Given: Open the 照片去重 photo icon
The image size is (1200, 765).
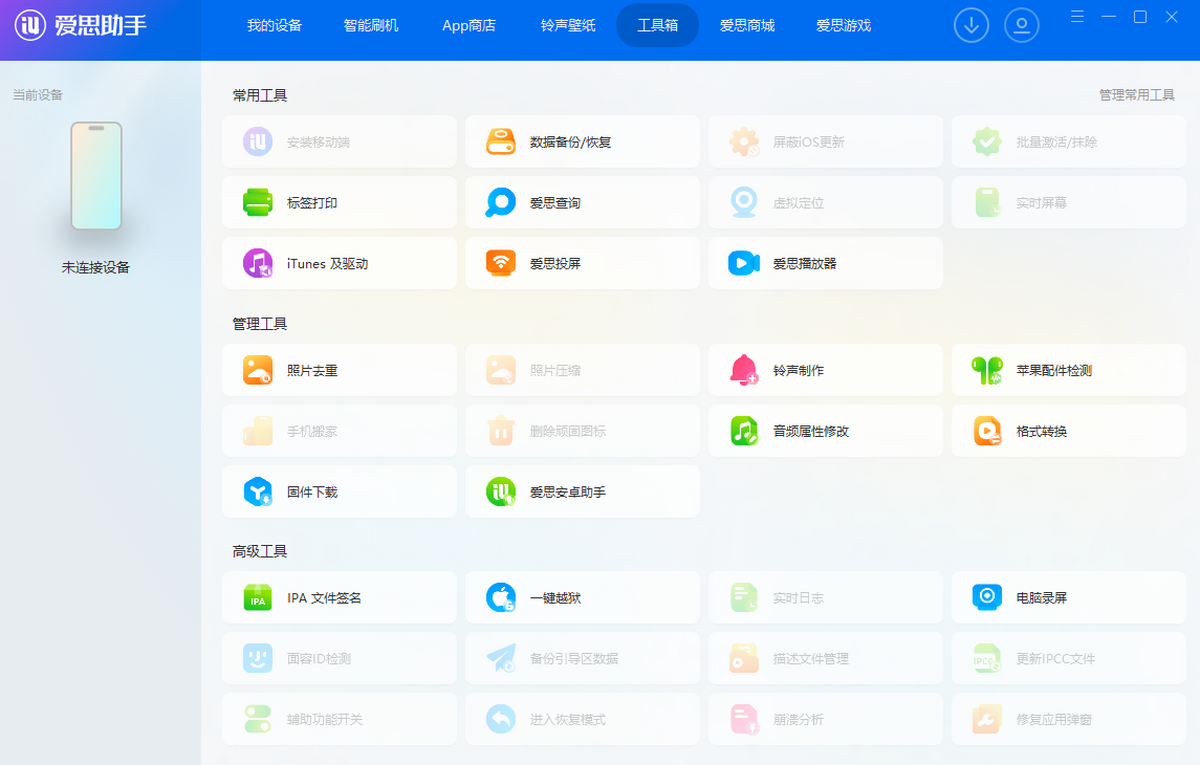Looking at the screenshot, I should coord(258,370).
